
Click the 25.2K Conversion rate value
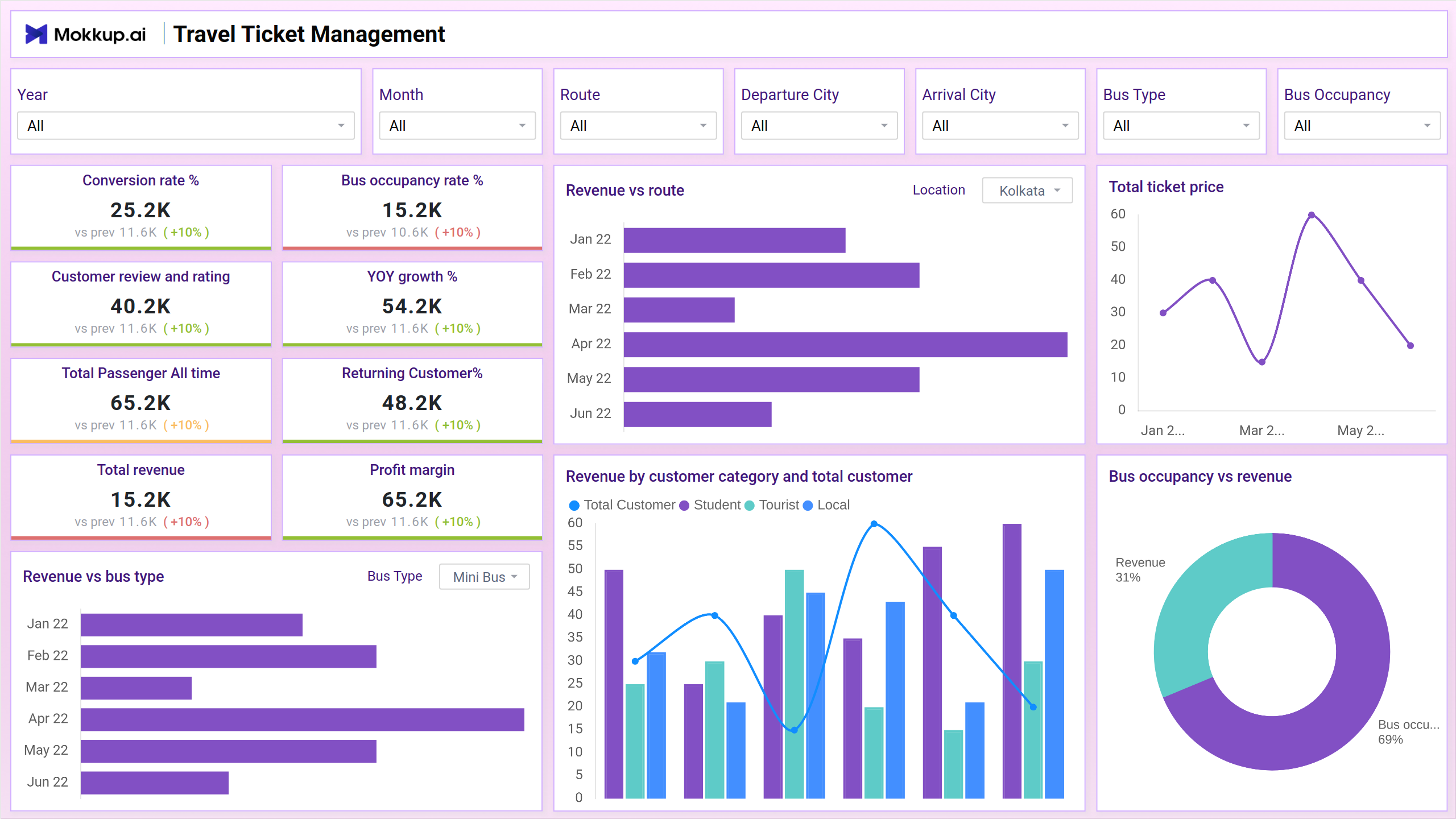140,210
